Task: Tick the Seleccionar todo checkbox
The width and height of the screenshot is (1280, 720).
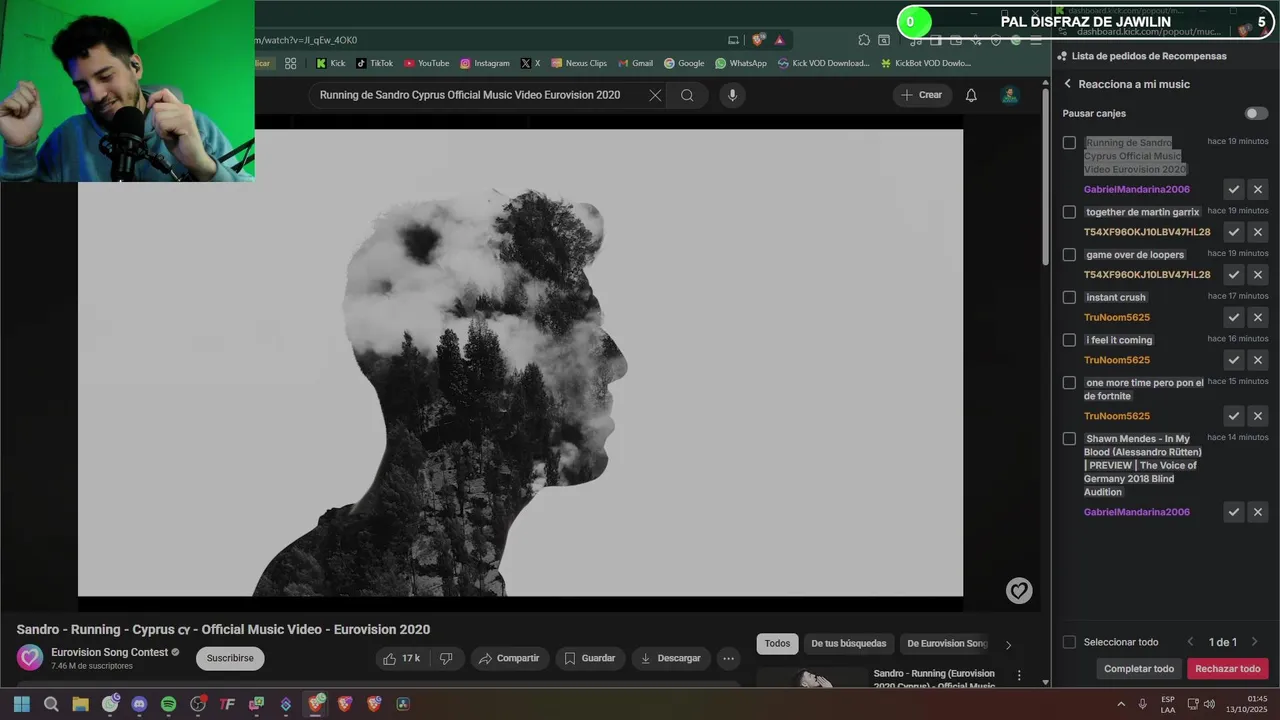Action: (x=1069, y=642)
